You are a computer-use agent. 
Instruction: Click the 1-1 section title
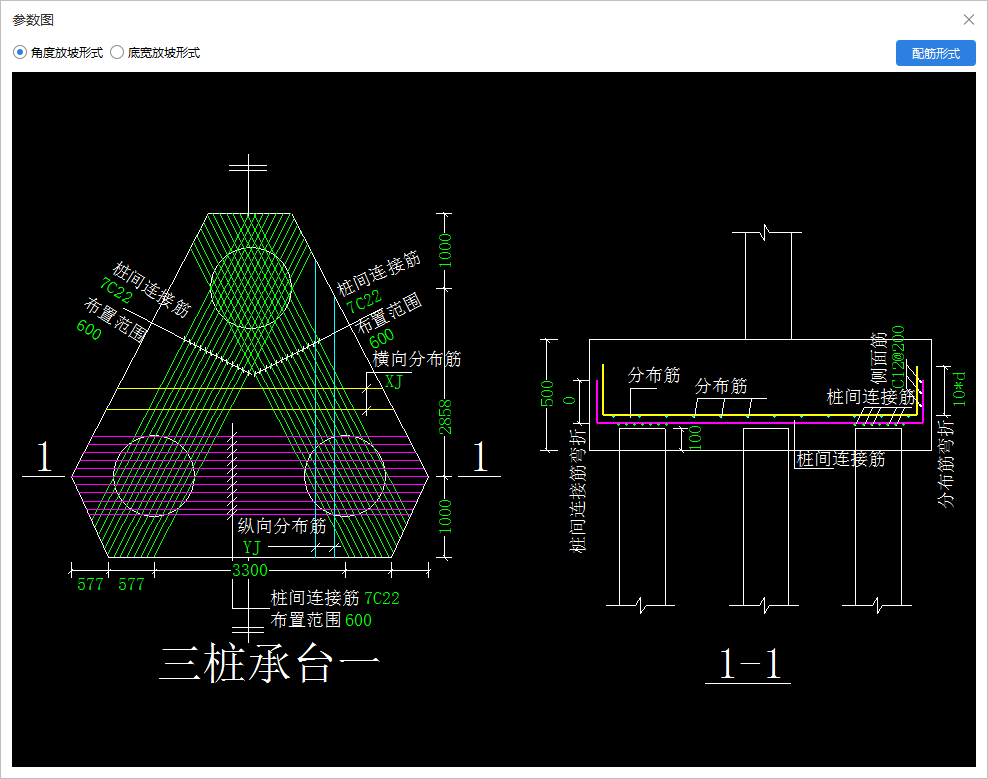click(750, 664)
